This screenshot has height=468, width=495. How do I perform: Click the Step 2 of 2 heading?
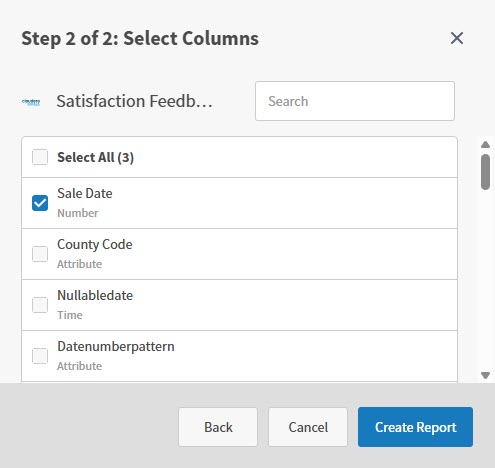(140, 38)
